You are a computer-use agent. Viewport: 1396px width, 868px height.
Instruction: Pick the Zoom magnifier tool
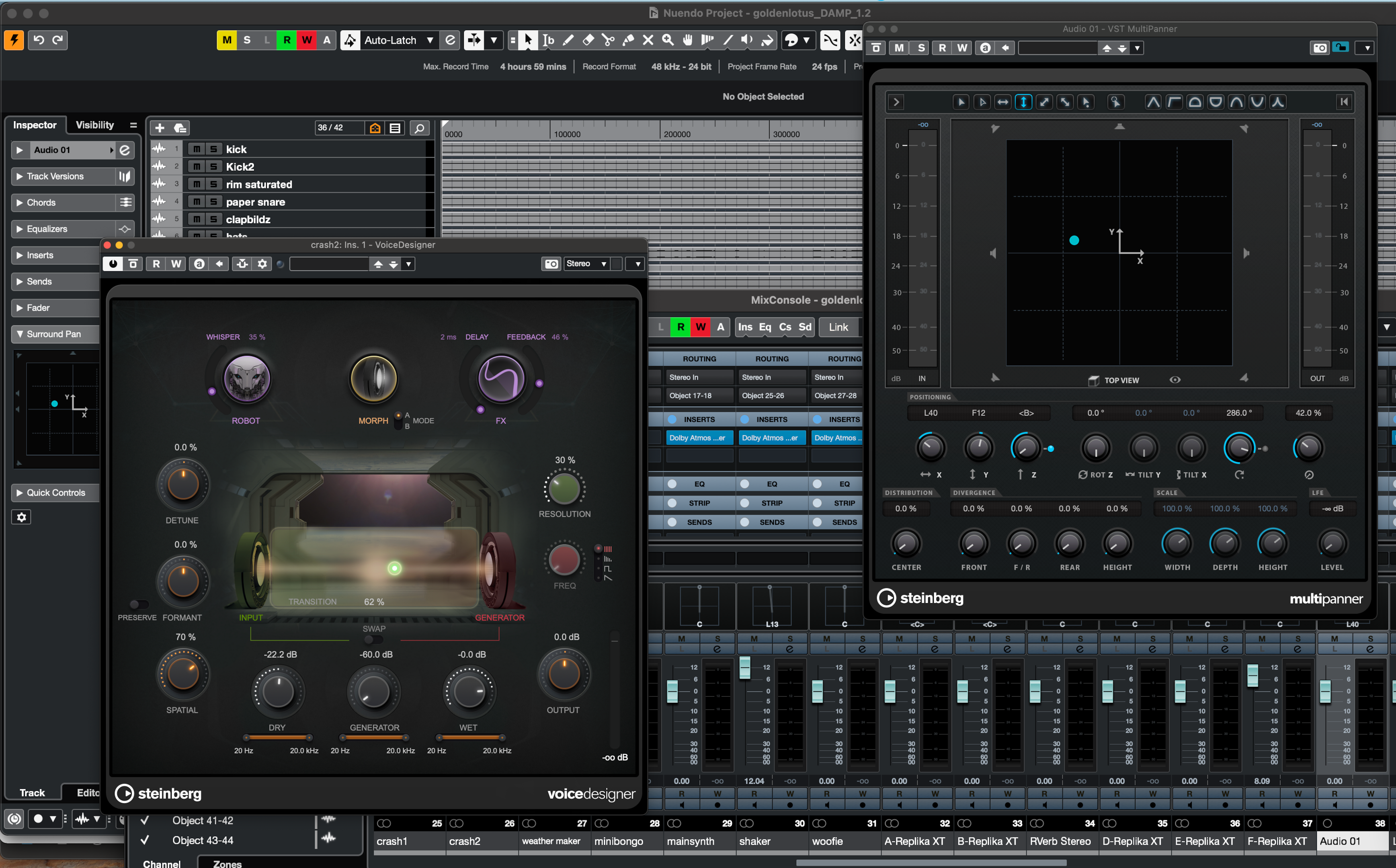(x=667, y=40)
